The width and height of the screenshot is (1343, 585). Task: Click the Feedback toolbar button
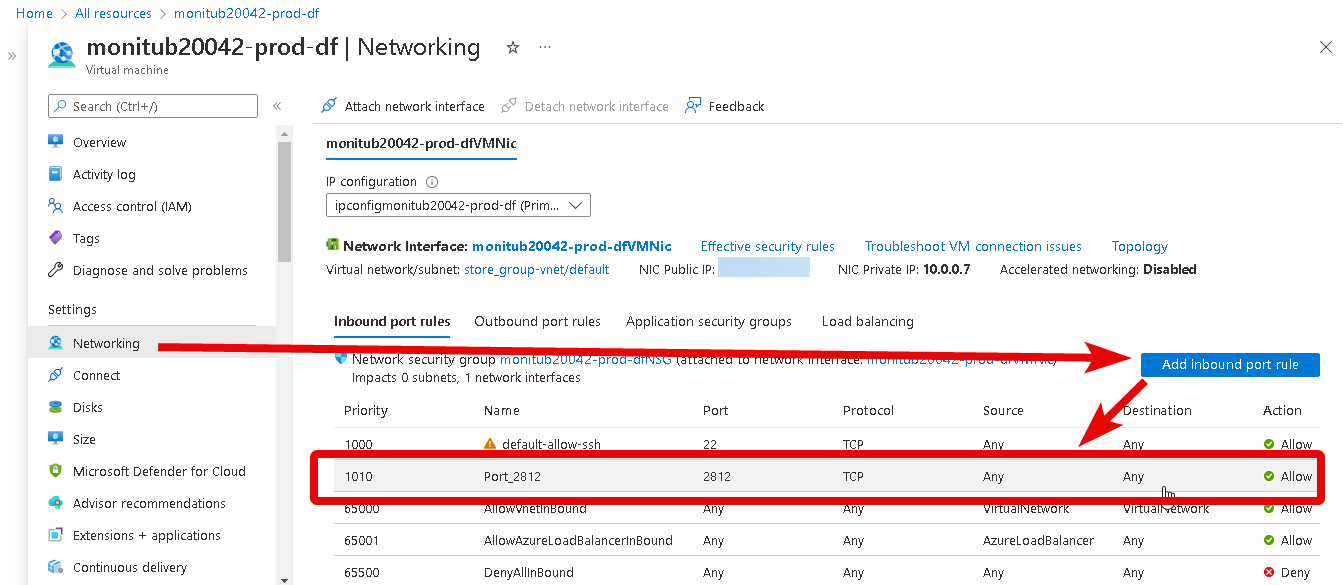click(725, 106)
